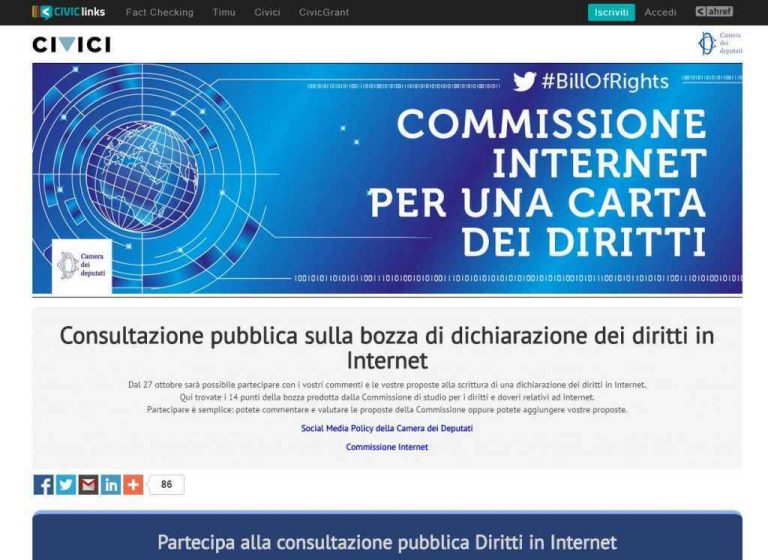Click the ahref logo in the navbar
The width and height of the screenshot is (768, 560).
[714, 11]
